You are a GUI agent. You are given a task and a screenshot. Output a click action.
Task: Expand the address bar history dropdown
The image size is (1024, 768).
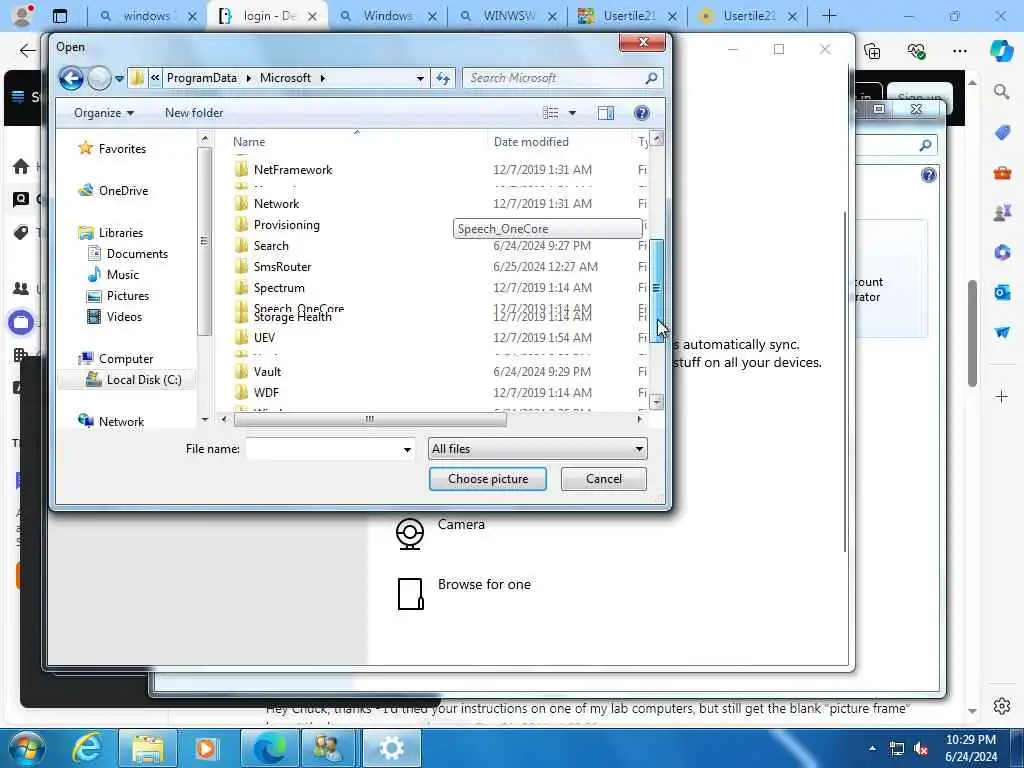tap(420, 78)
